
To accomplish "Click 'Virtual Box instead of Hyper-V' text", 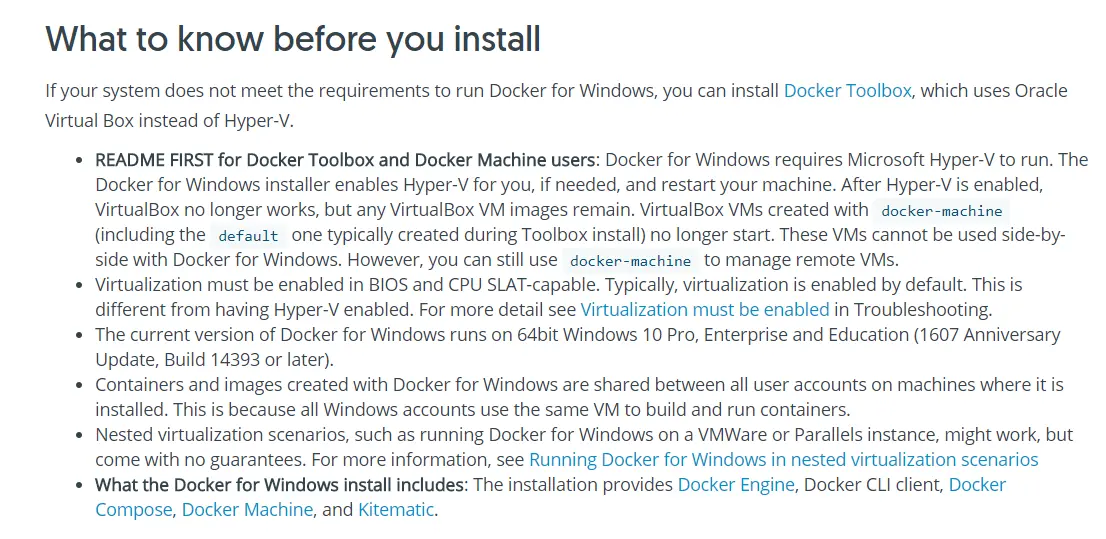I will tap(167, 120).
